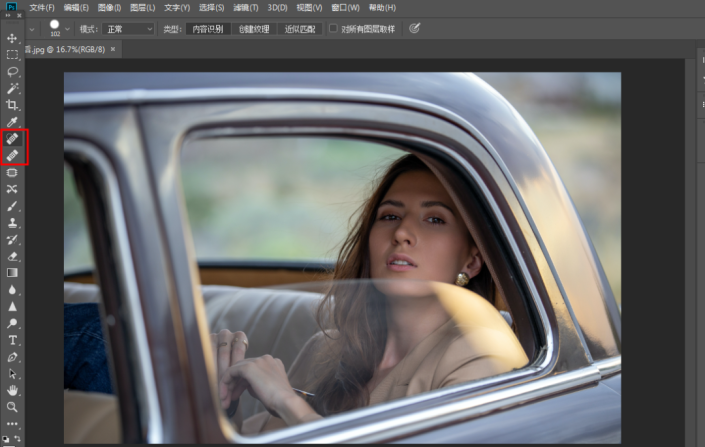Toggle the pen pressure size icon
Image resolution: width=705 pixels, height=447 pixels.
click(414, 29)
